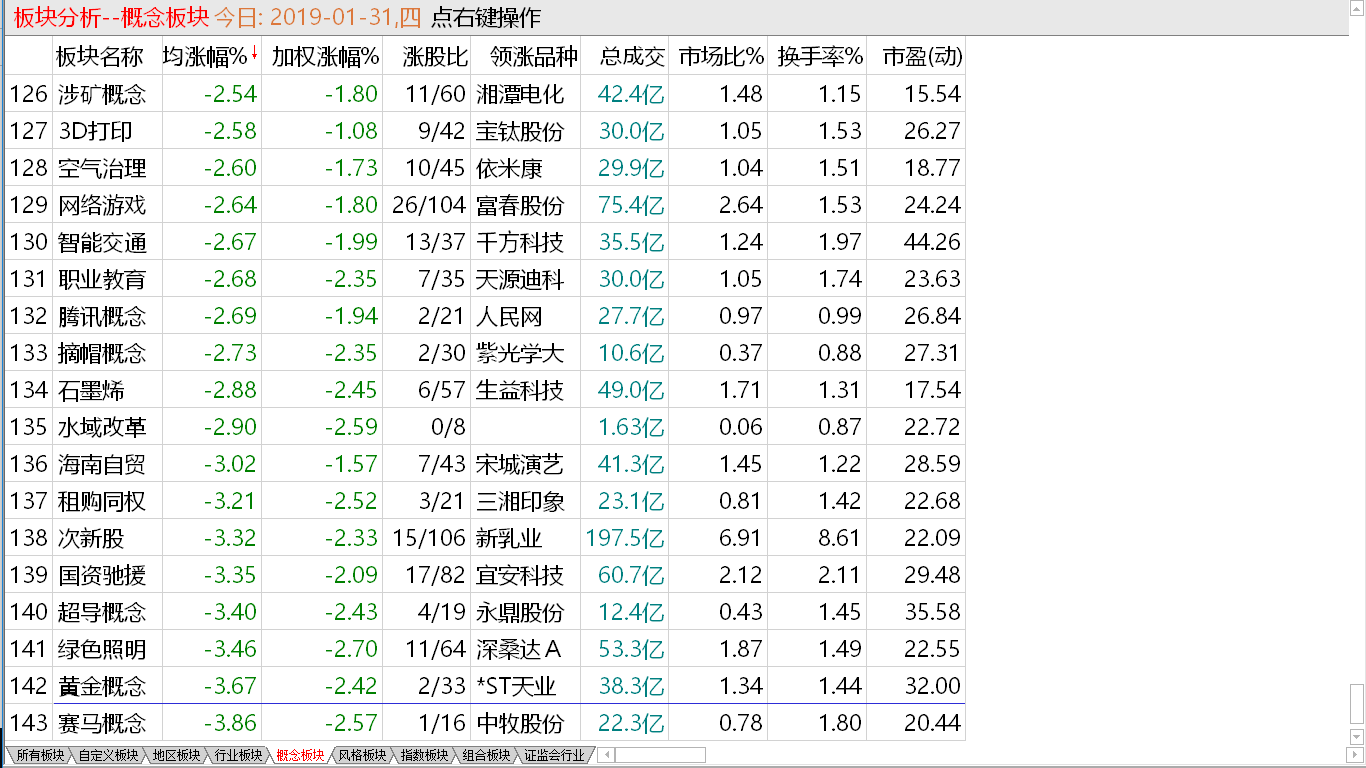Select the 涉矿概念 row name
The image size is (1366, 768).
point(102,94)
